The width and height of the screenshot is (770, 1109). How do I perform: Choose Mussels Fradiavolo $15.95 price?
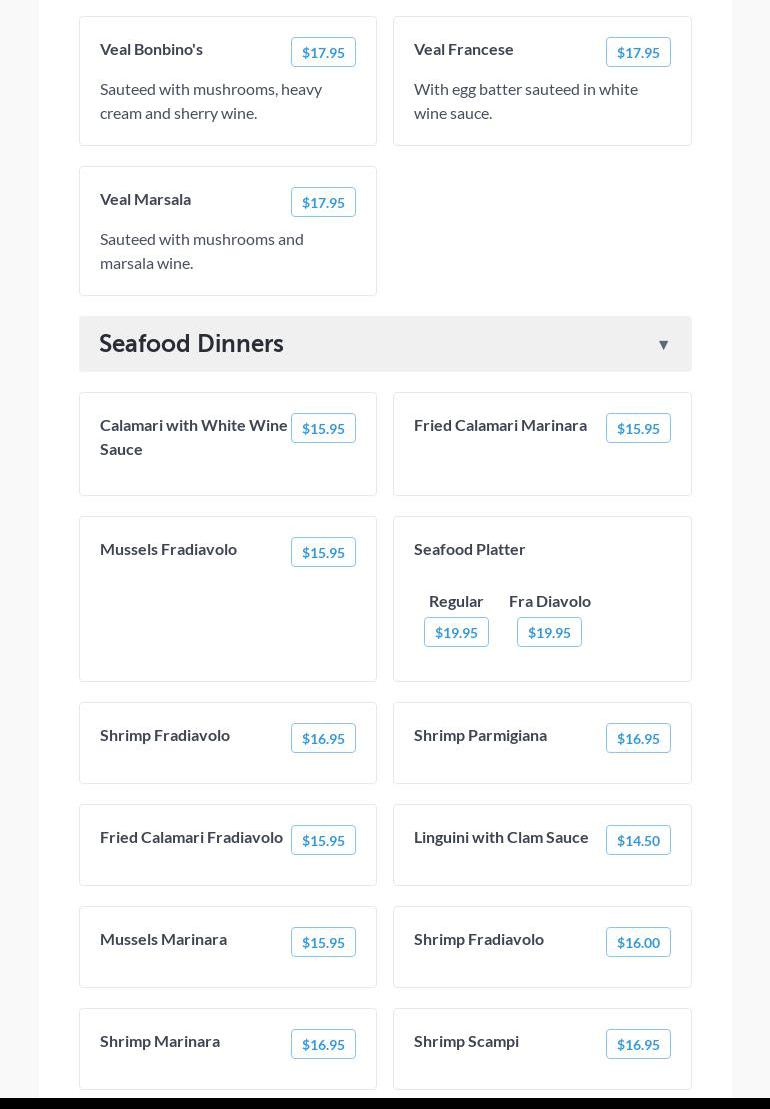(x=323, y=553)
